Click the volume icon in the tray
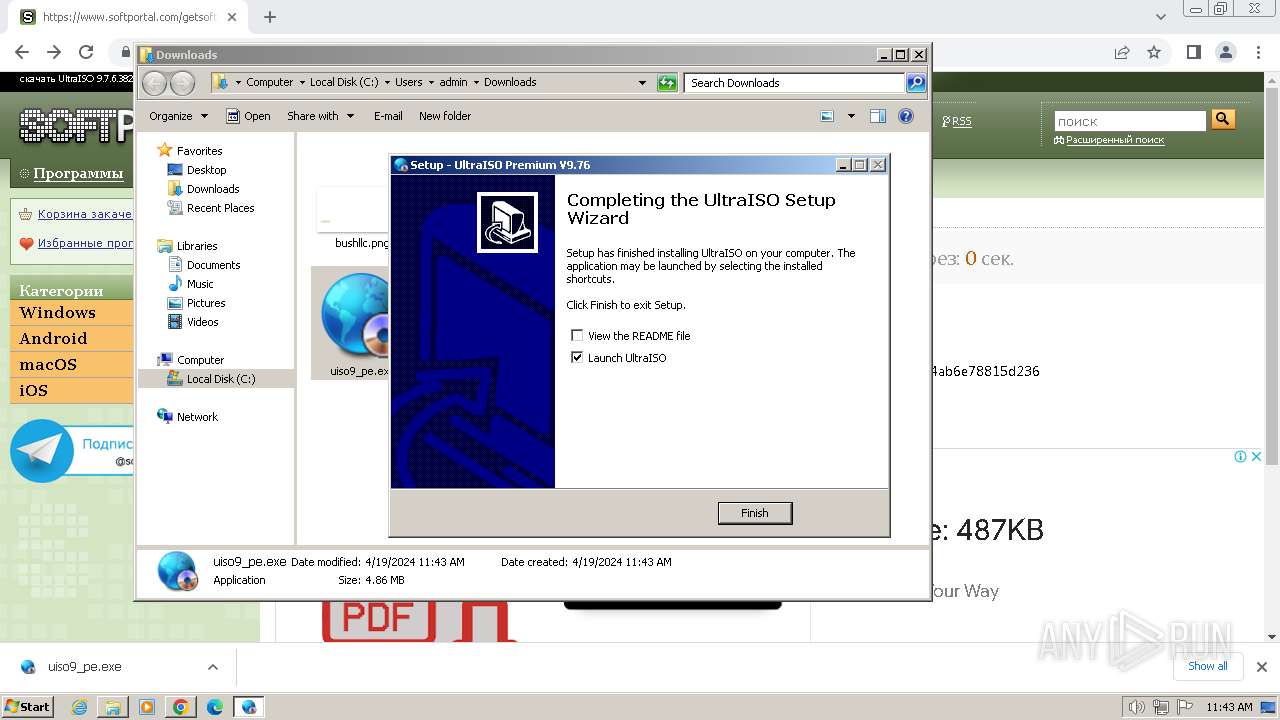The width and height of the screenshot is (1280, 720). (1137, 707)
